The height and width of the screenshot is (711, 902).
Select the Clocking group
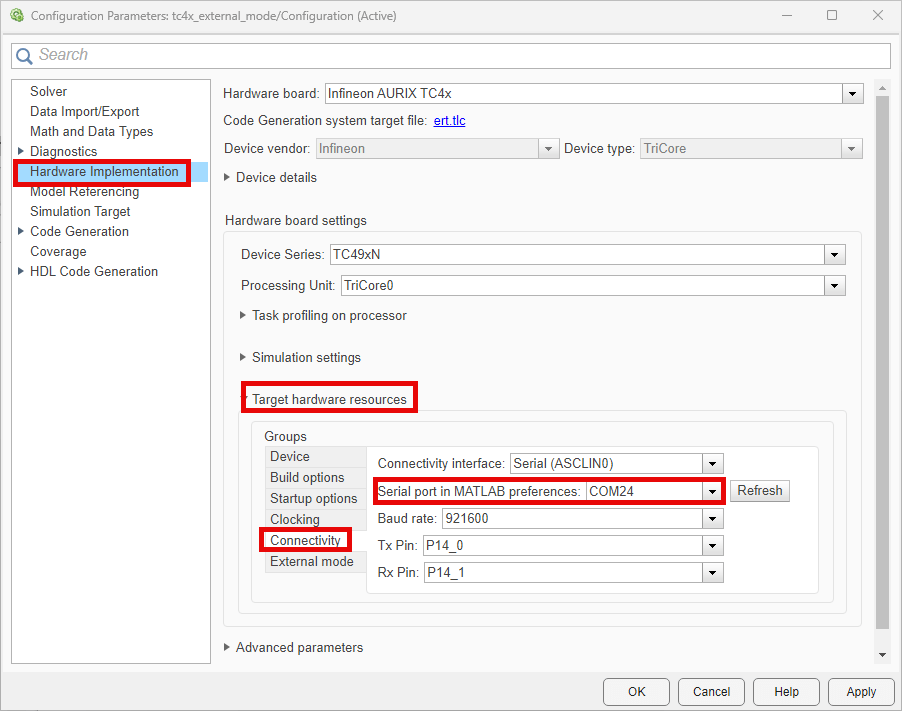tap(294, 520)
